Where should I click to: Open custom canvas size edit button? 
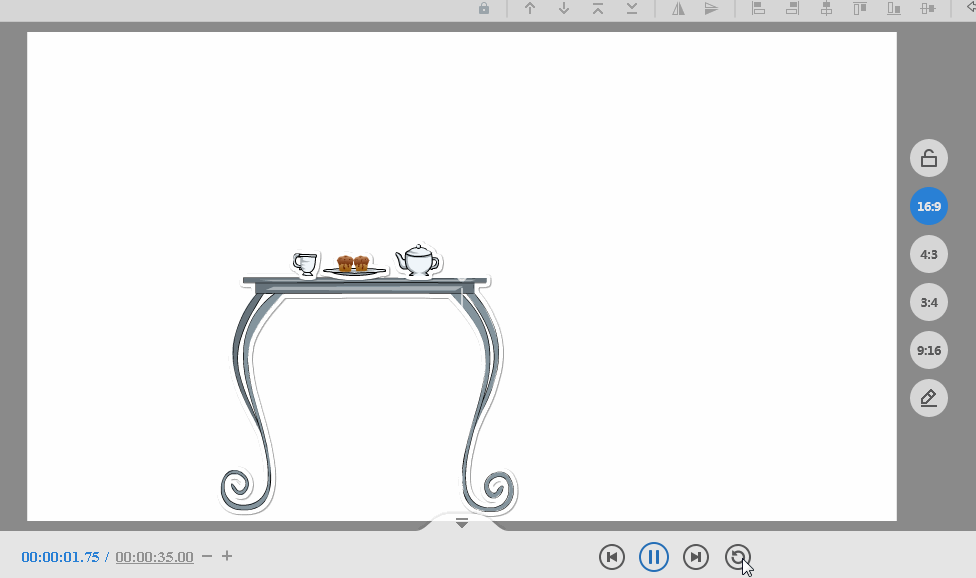[x=928, y=398]
